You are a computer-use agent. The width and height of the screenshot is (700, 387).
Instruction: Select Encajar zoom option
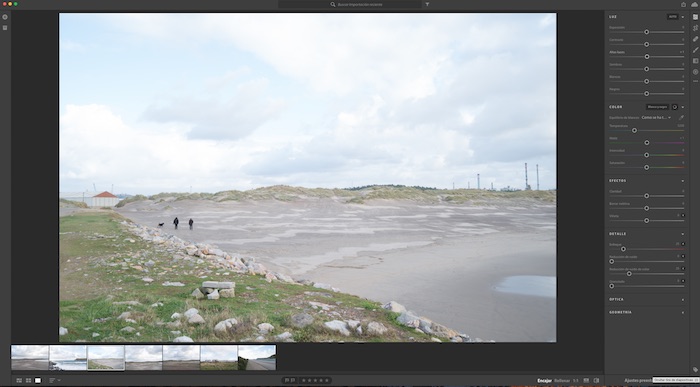point(544,381)
